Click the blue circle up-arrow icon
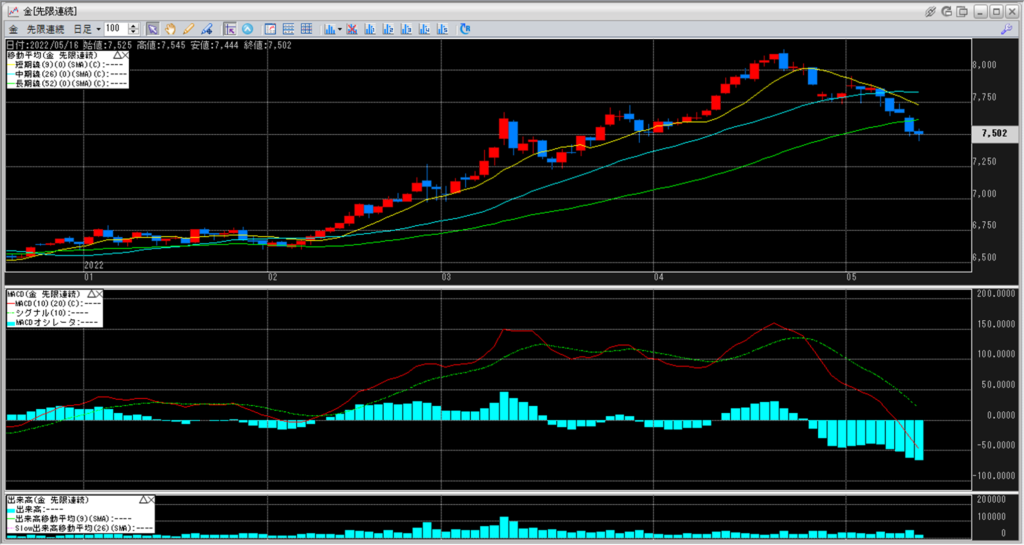 249,28
